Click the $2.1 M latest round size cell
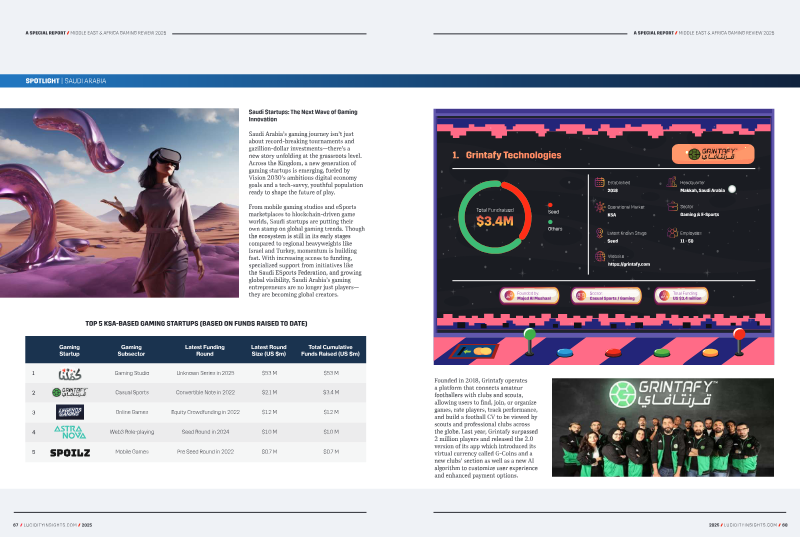 (x=269, y=393)
